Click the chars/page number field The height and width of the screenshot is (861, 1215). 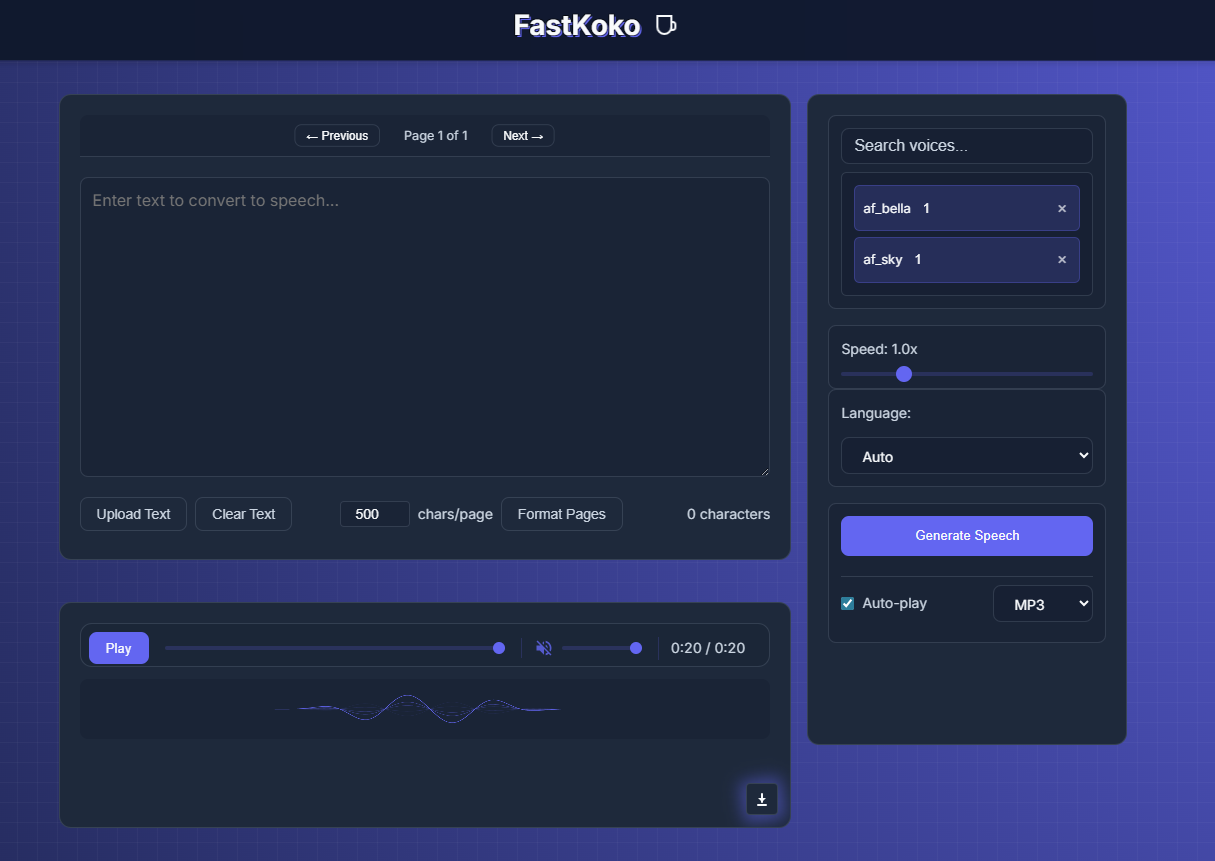(375, 514)
